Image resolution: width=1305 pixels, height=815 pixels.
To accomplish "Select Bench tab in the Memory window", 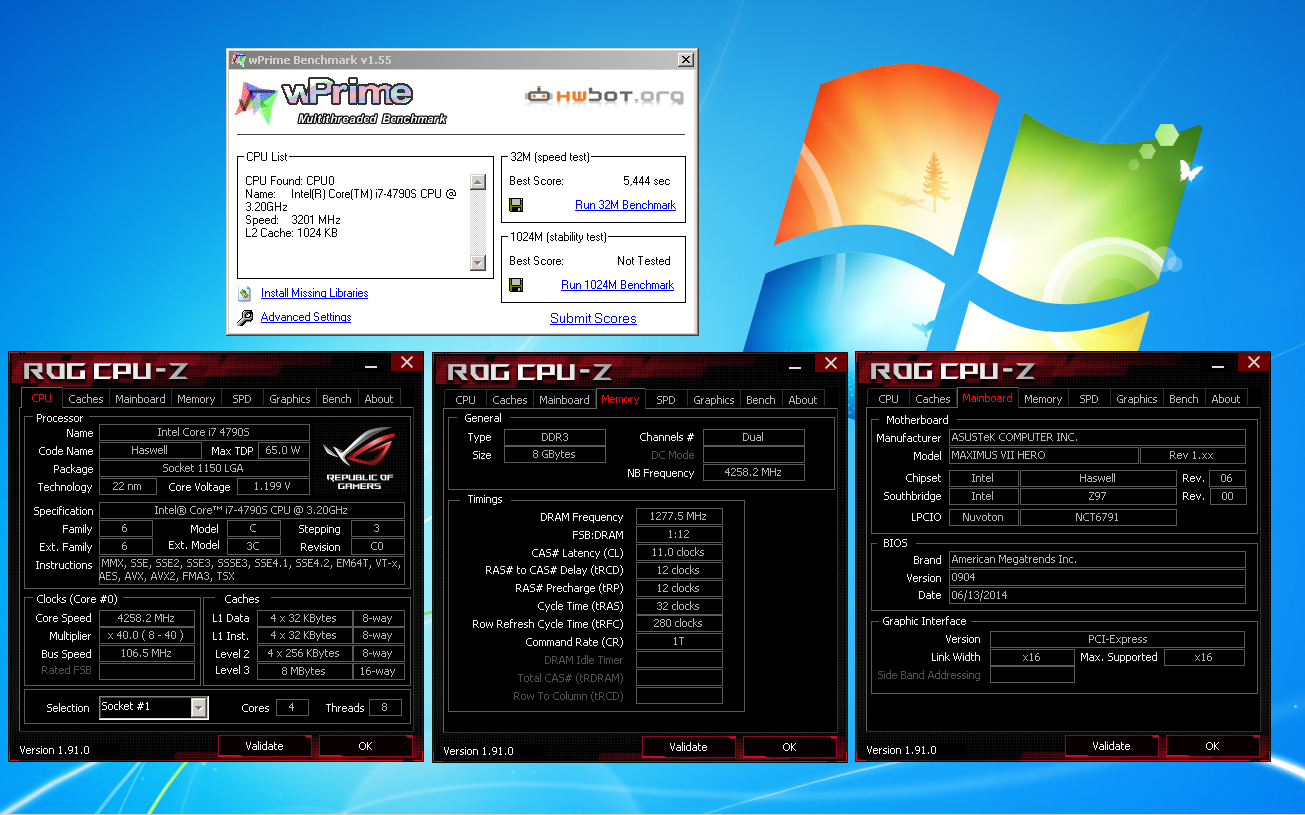I will 761,400.
